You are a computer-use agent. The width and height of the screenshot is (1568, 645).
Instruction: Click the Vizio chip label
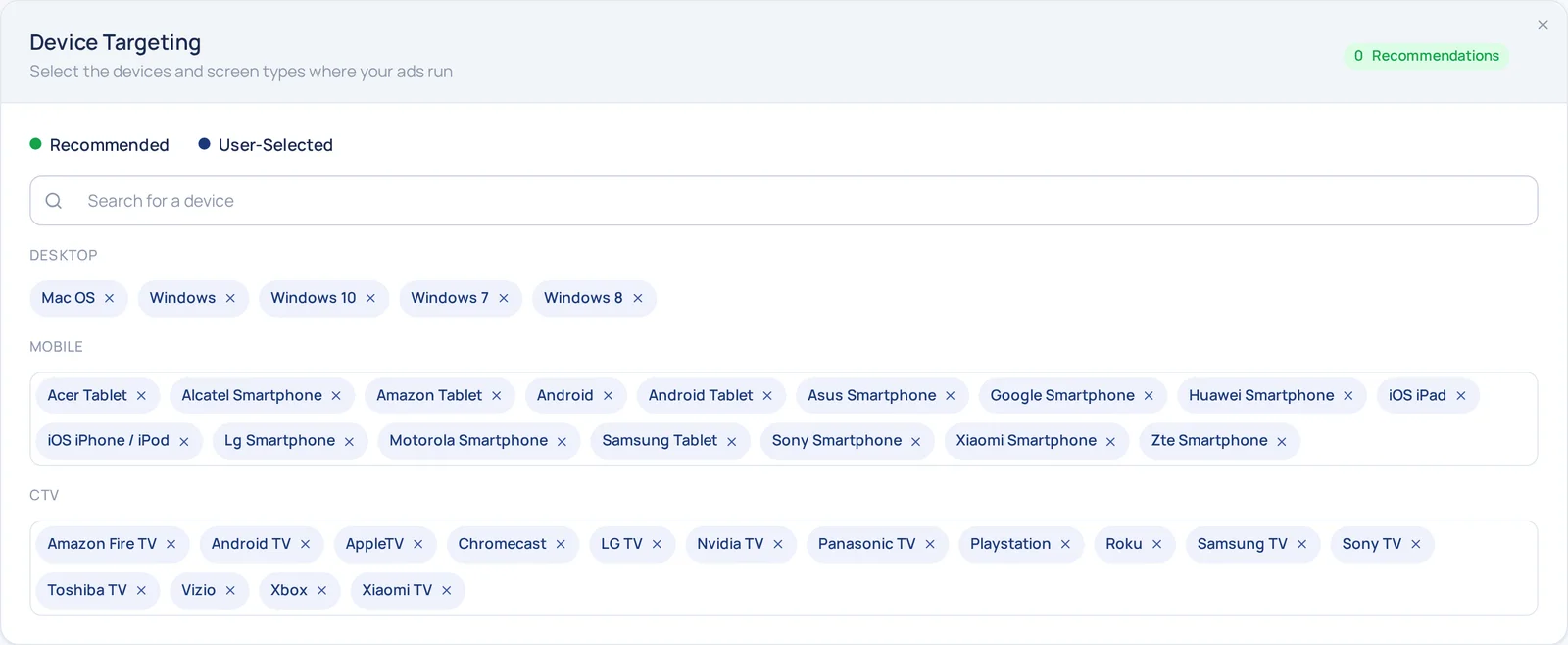tap(198, 590)
